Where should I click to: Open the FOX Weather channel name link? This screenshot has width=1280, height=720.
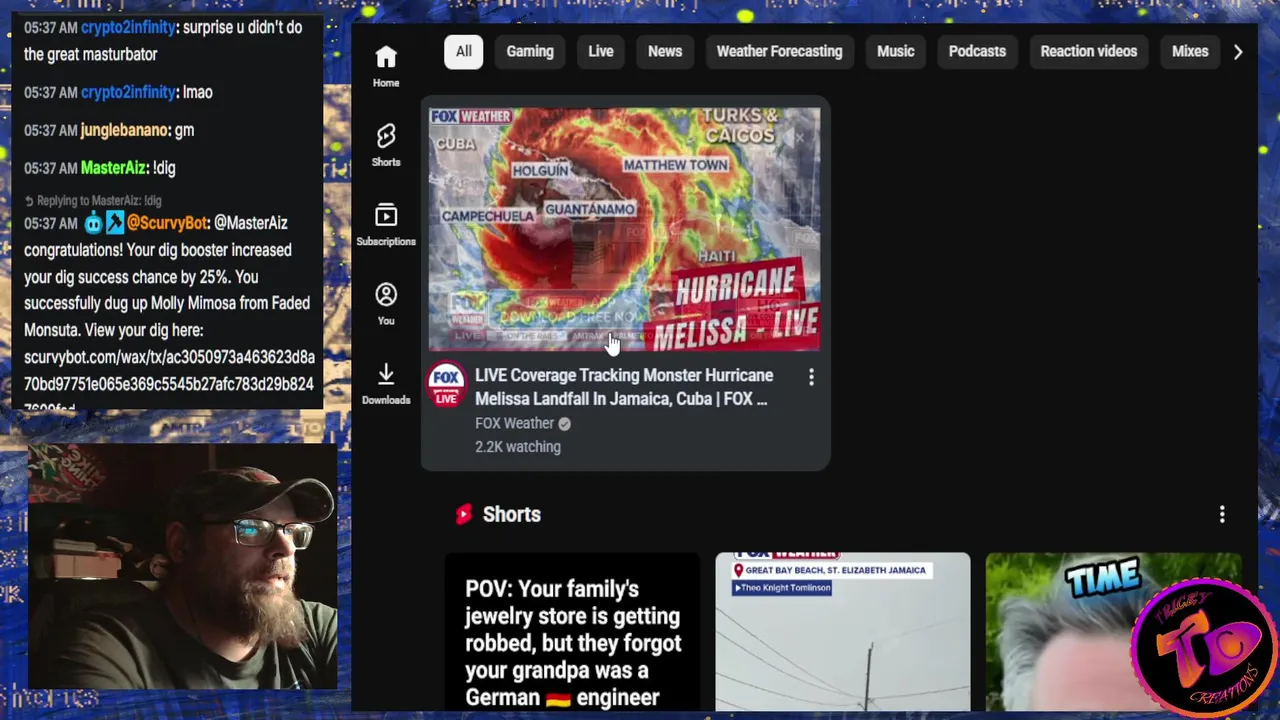pos(514,423)
